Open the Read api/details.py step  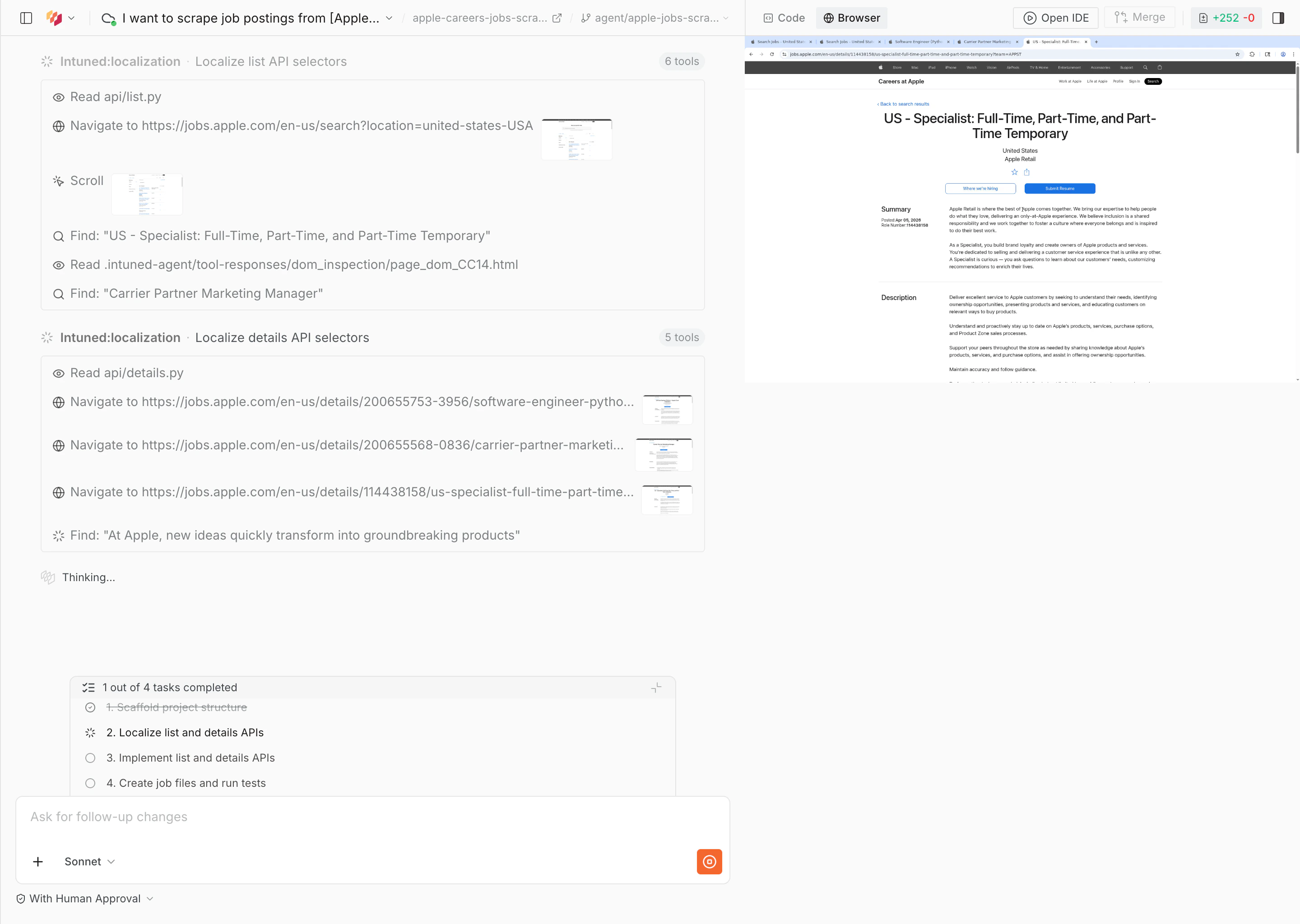point(118,374)
